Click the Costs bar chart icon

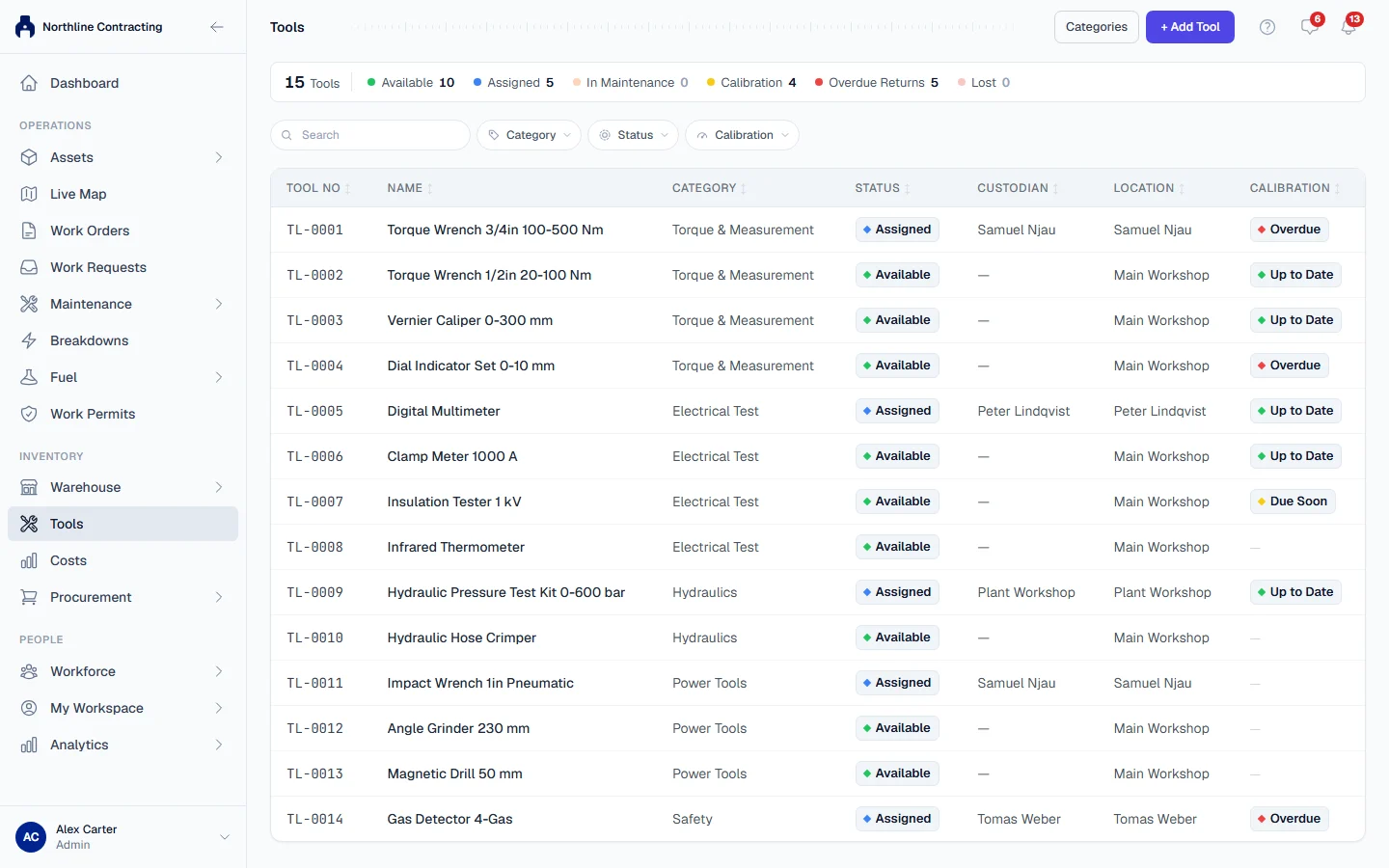[29, 560]
